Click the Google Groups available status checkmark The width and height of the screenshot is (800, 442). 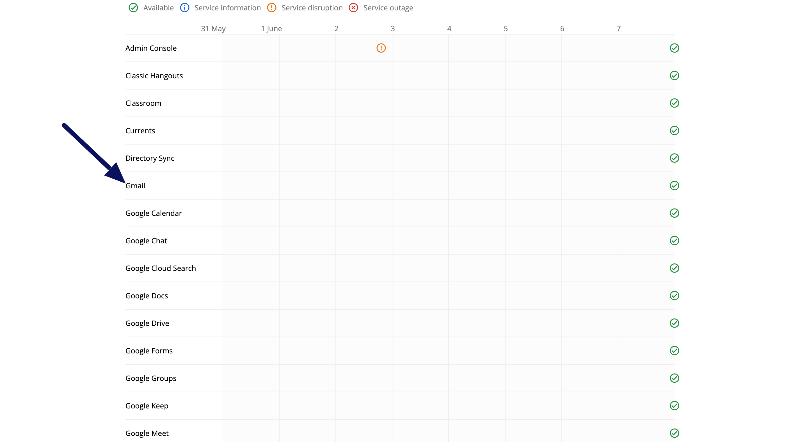coord(674,378)
